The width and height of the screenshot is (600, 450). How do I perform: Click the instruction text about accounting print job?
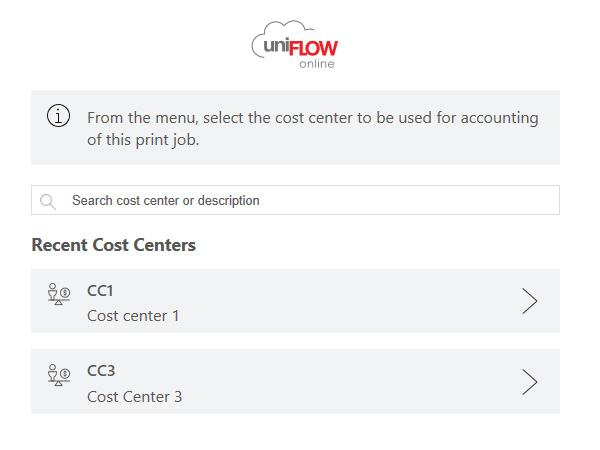(x=313, y=129)
